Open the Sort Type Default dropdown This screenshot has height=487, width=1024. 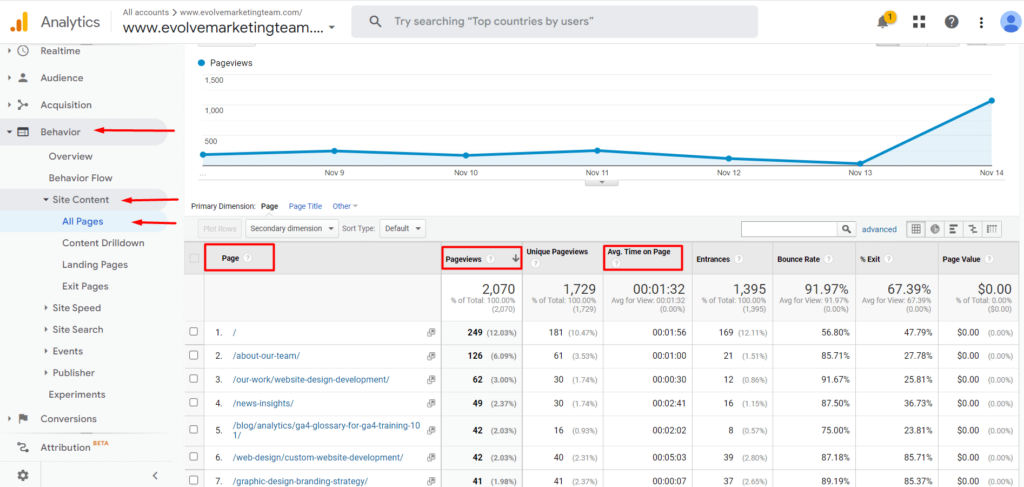click(402, 228)
